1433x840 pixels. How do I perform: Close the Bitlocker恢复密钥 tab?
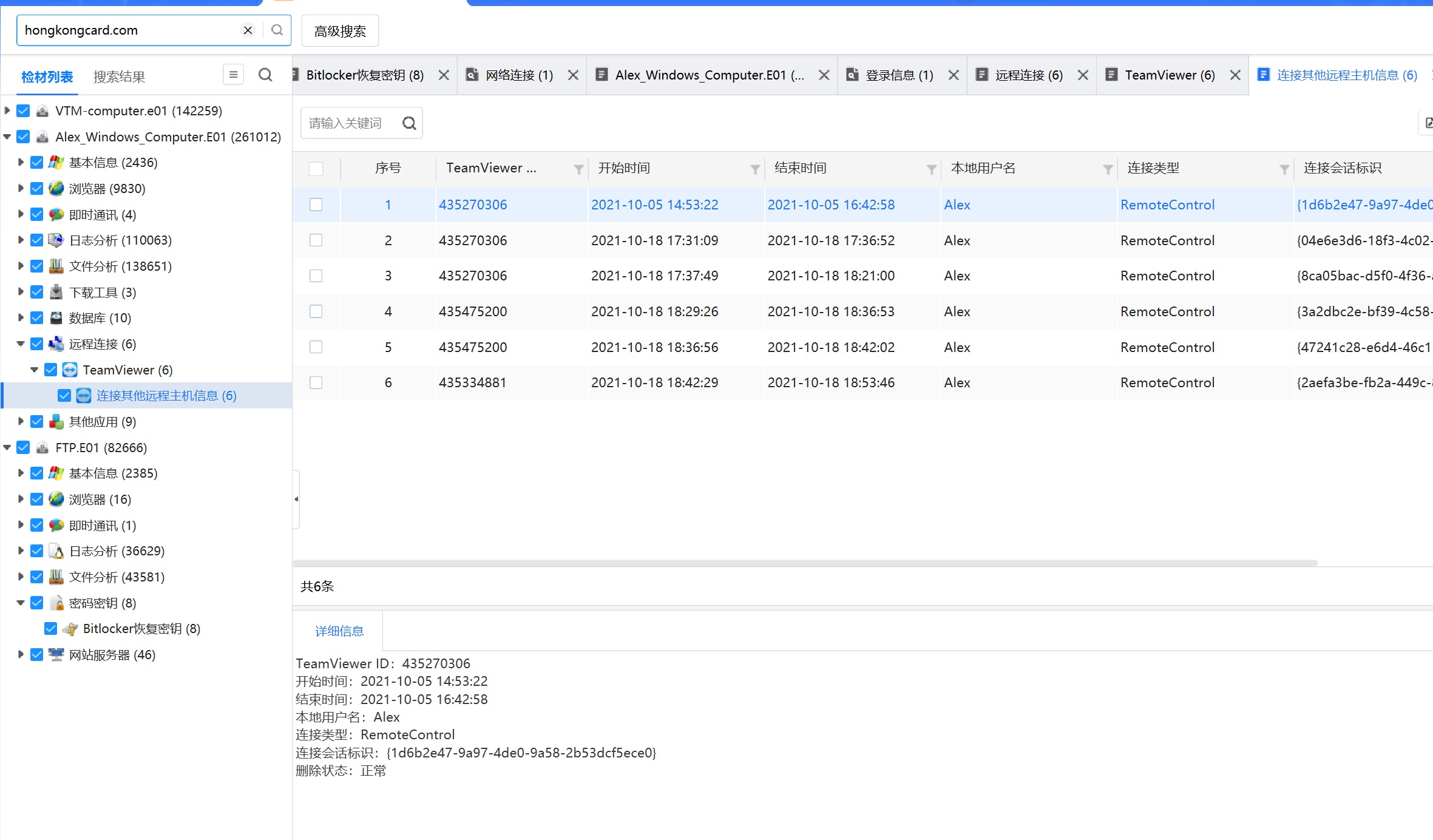coord(444,75)
